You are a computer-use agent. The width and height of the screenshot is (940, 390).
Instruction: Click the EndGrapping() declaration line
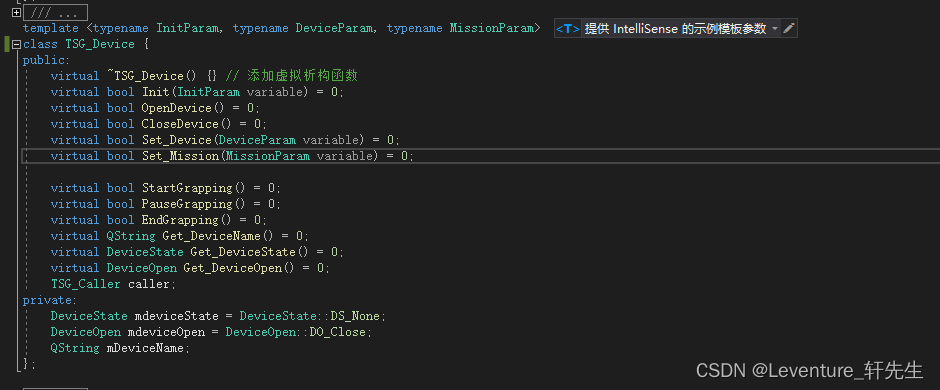[x=159, y=220]
